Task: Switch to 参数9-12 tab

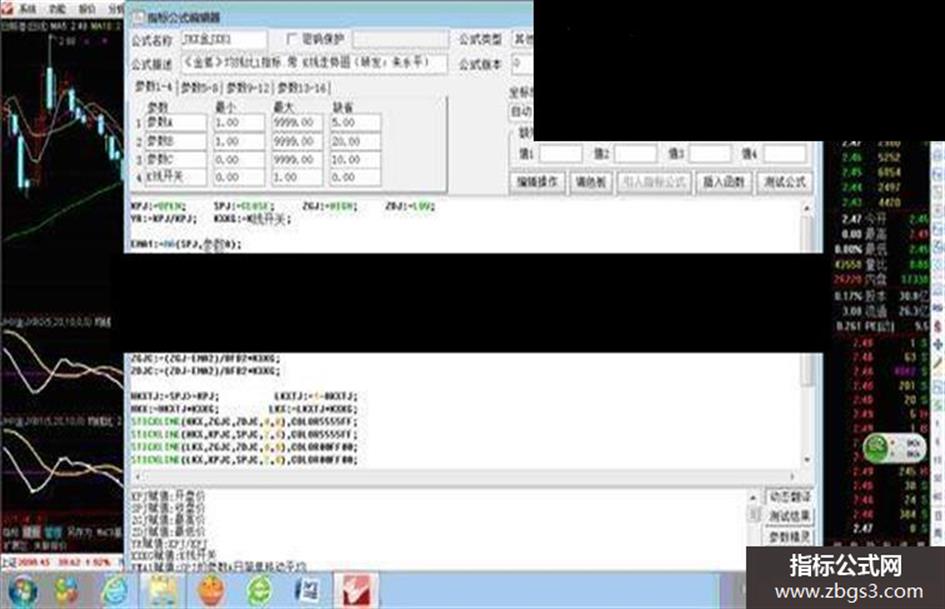Action: click(x=248, y=88)
